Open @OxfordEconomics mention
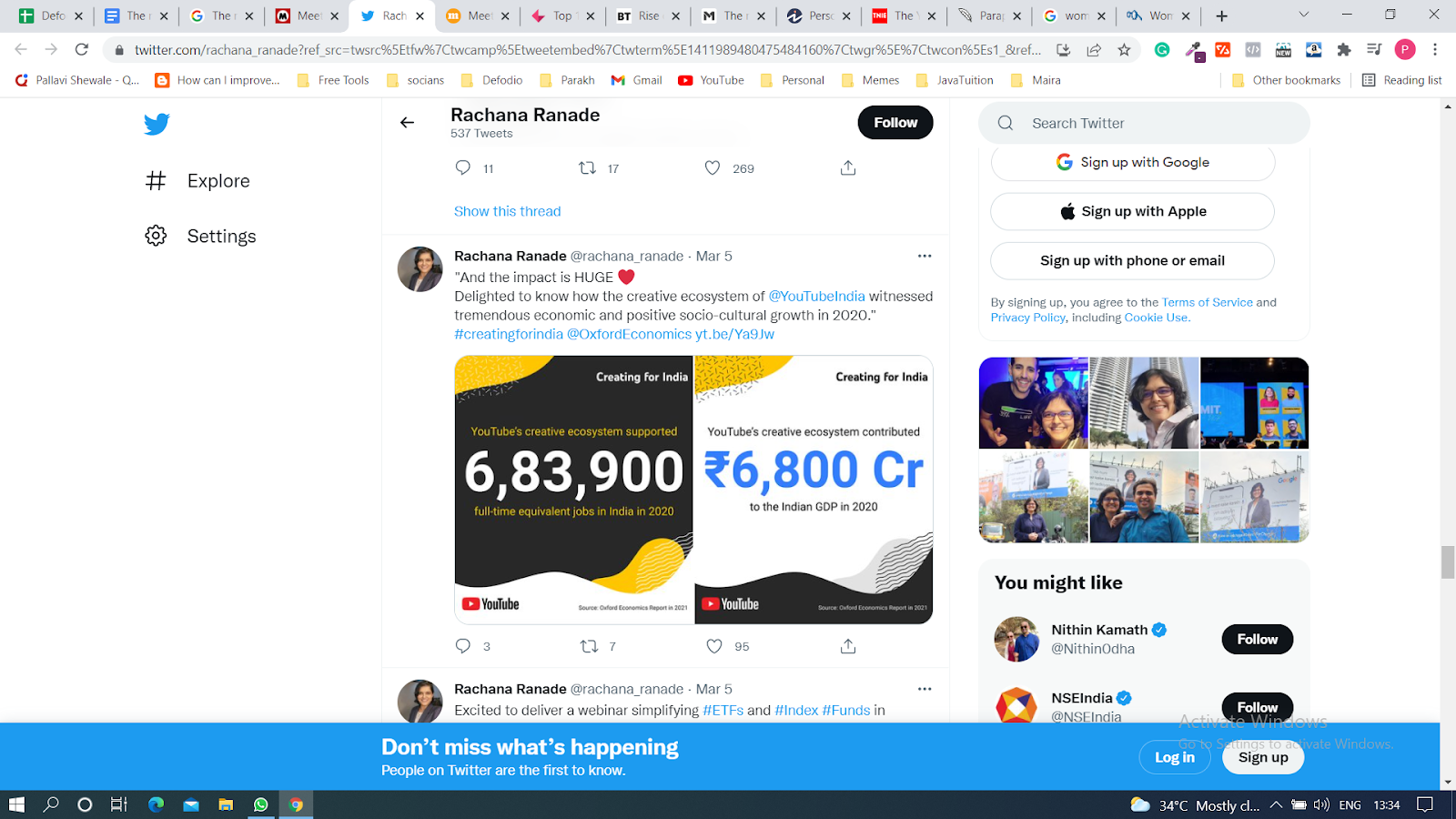Viewport: 1456px width, 819px height. pos(630,334)
